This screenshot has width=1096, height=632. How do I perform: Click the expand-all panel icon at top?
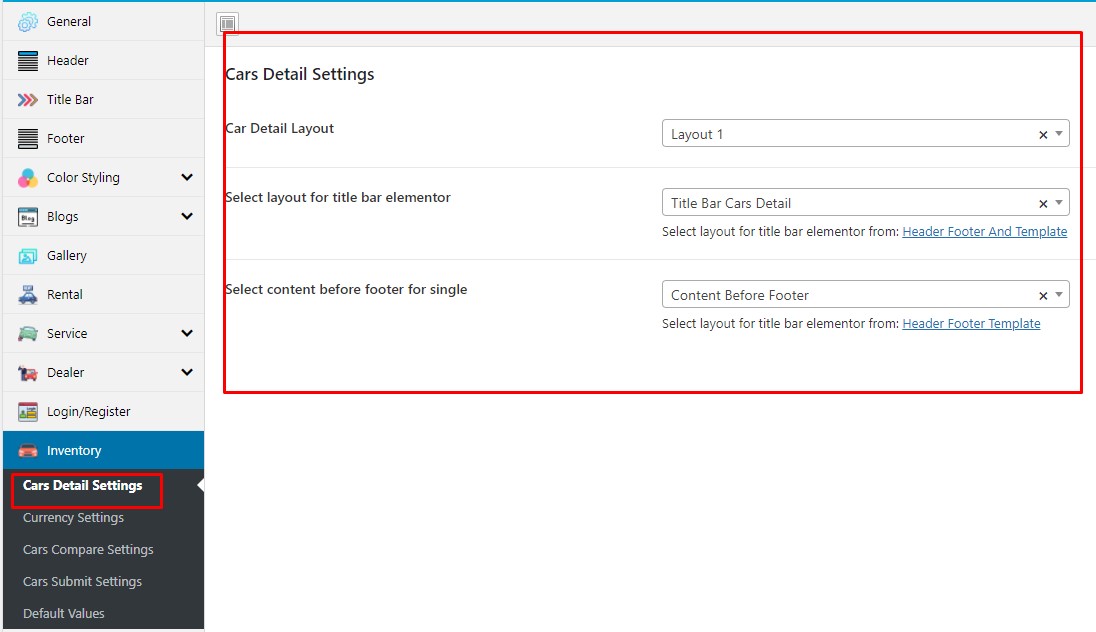click(228, 24)
